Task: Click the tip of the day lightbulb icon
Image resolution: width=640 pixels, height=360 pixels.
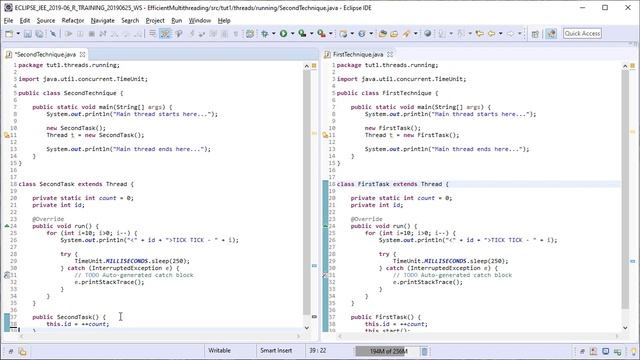Action: click(x=633, y=351)
